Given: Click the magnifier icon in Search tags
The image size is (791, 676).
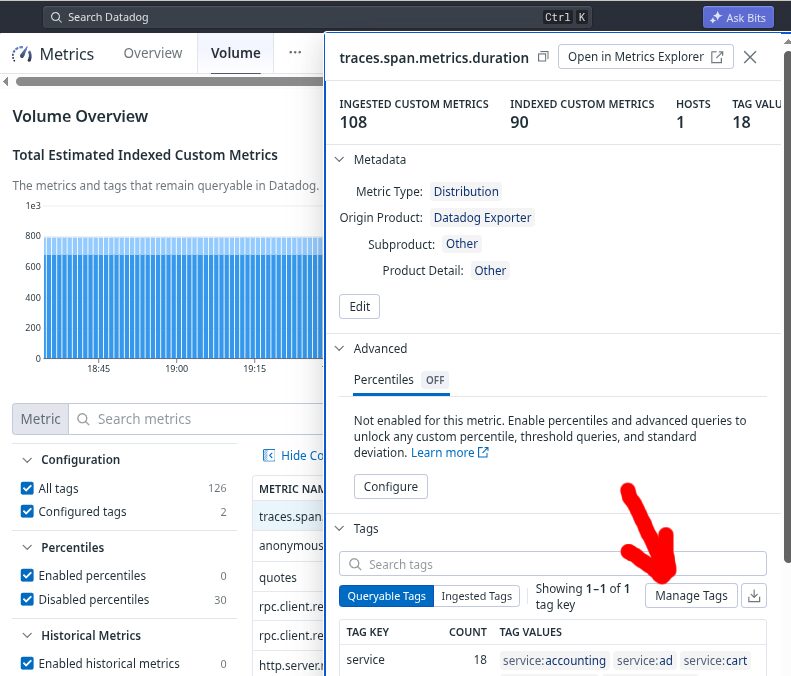Looking at the screenshot, I should click(x=355, y=564).
